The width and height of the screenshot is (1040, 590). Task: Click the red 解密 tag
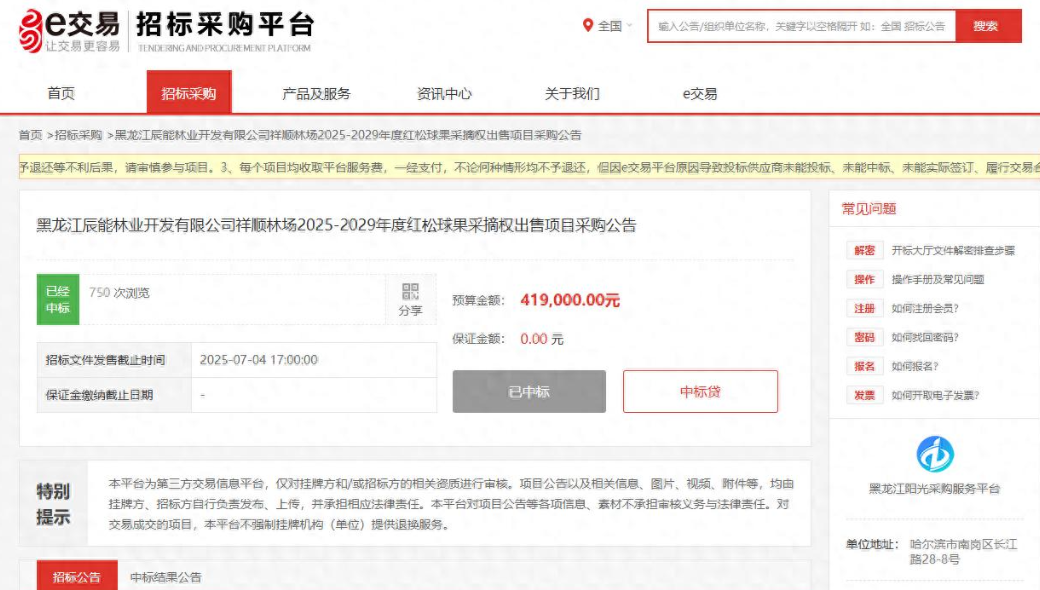pos(864,251)
